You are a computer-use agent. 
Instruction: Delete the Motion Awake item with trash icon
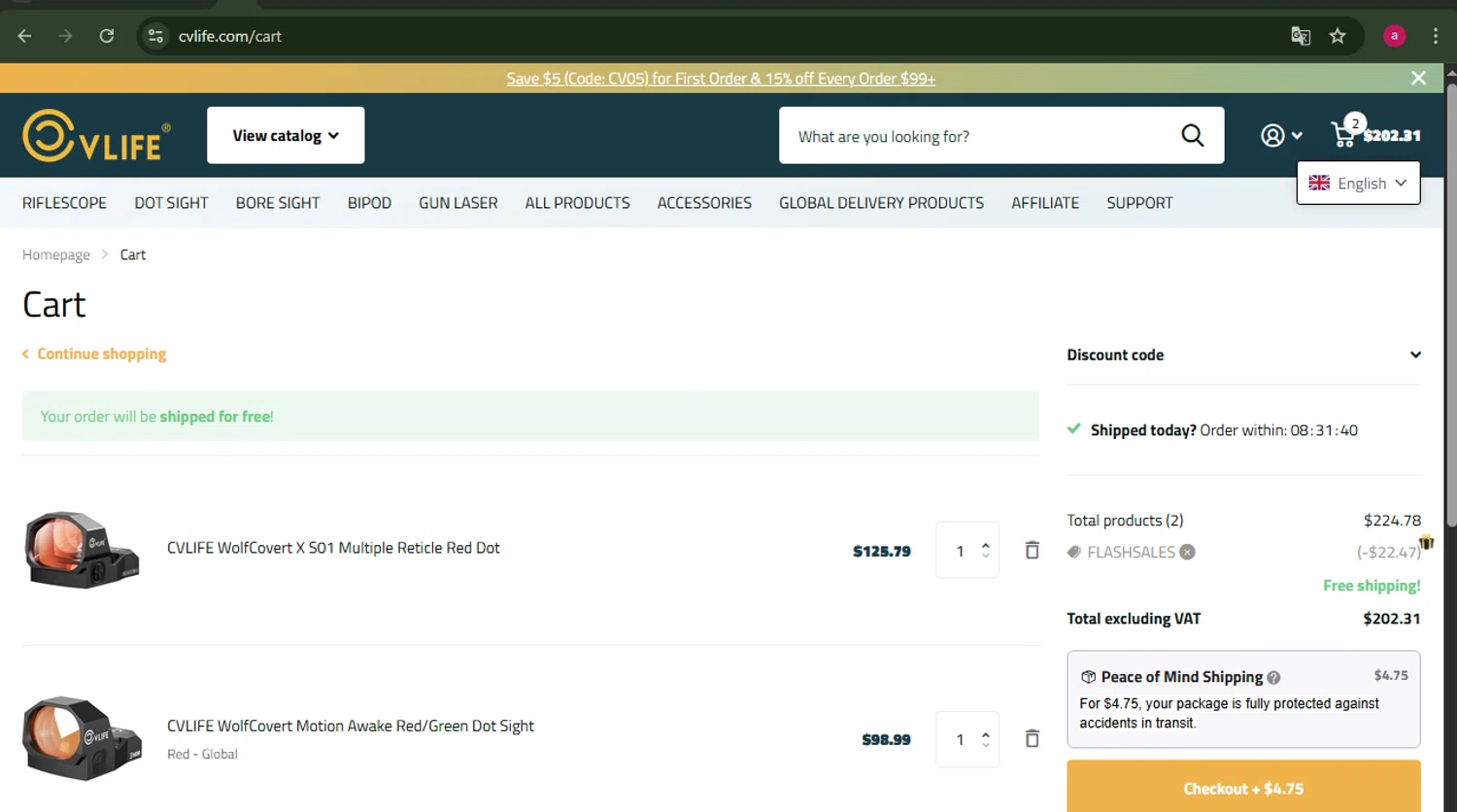click(x=1032, y=738)
